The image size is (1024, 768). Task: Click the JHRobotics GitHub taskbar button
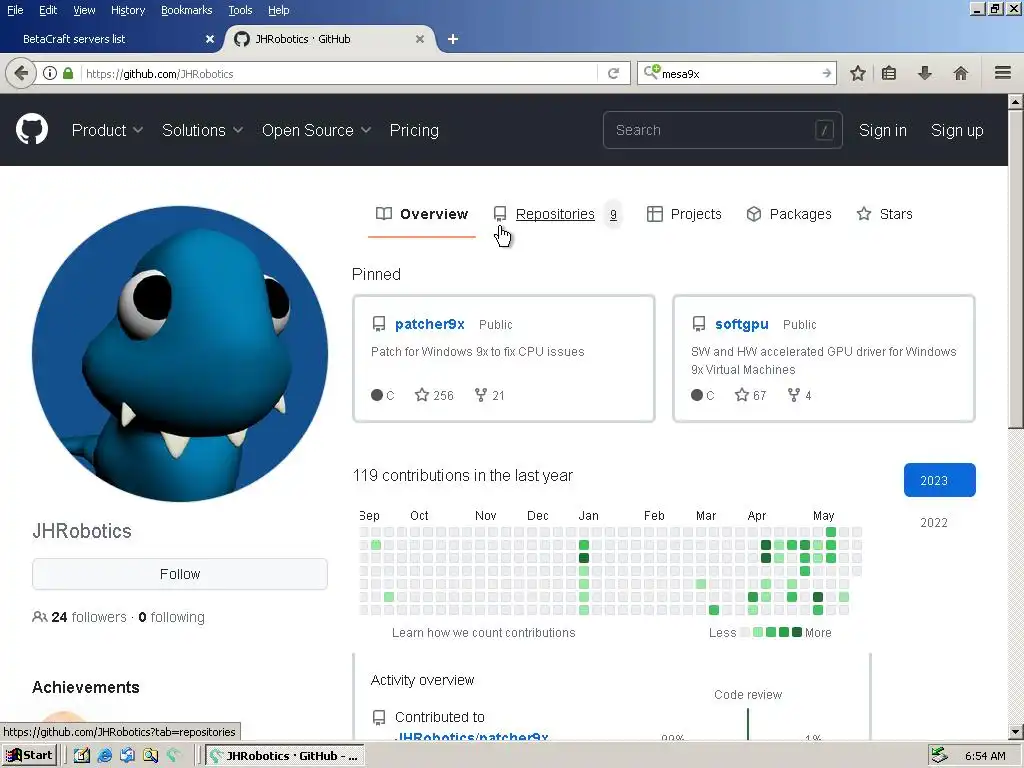pyautogui.click(x=285, y=756)
